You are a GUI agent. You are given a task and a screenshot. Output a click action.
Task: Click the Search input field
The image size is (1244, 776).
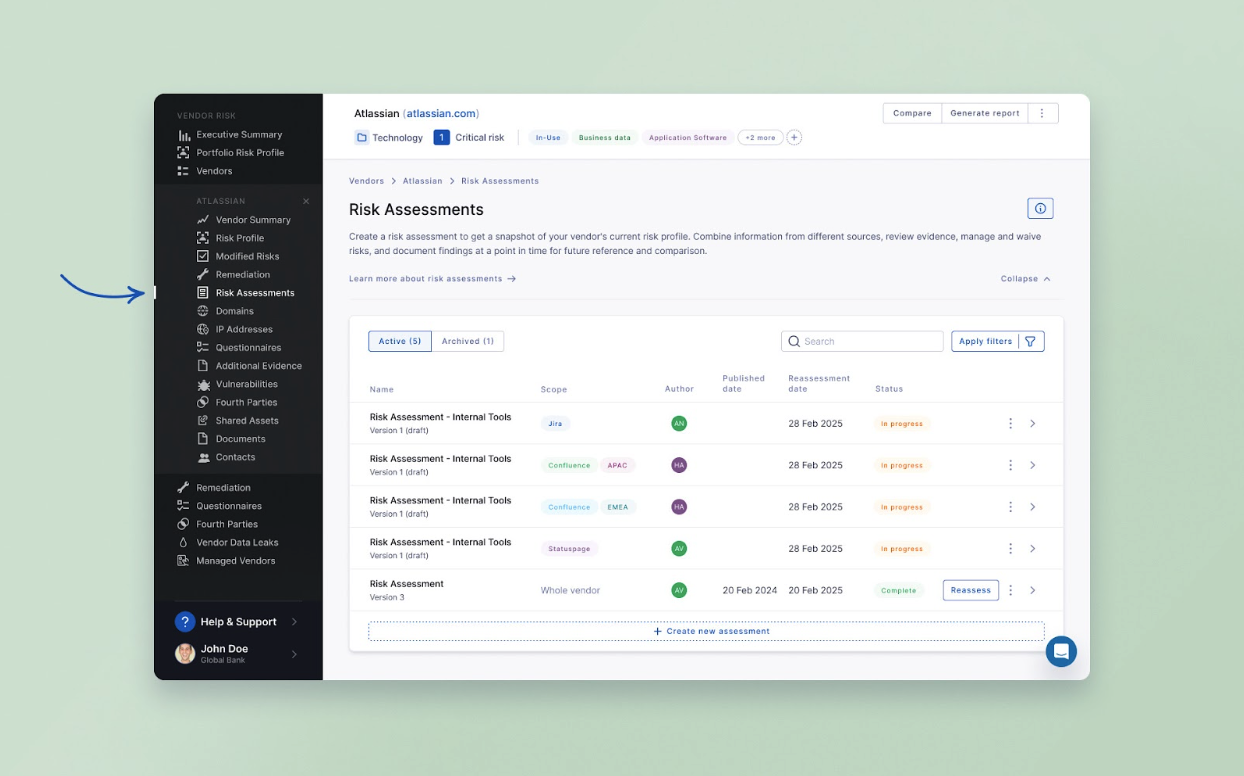tap(862, 341)
